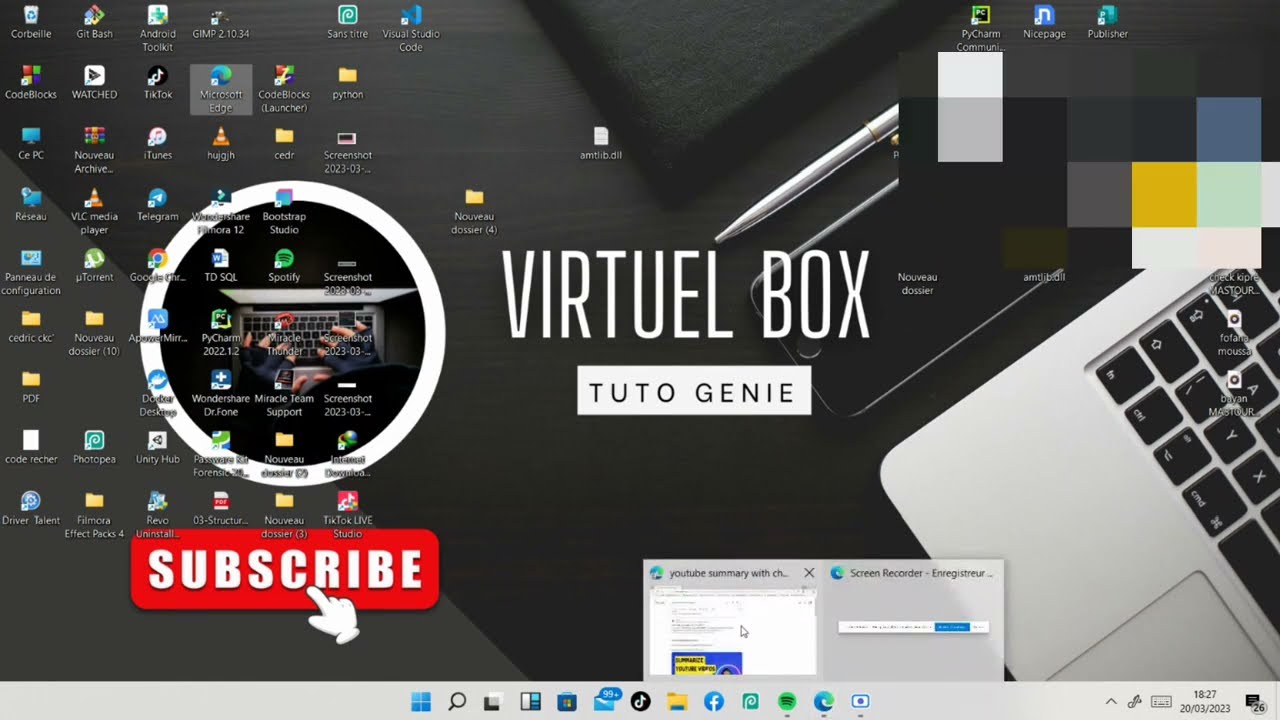
Task: Open the cedric ckc' folder
Action: pos(31,327)
